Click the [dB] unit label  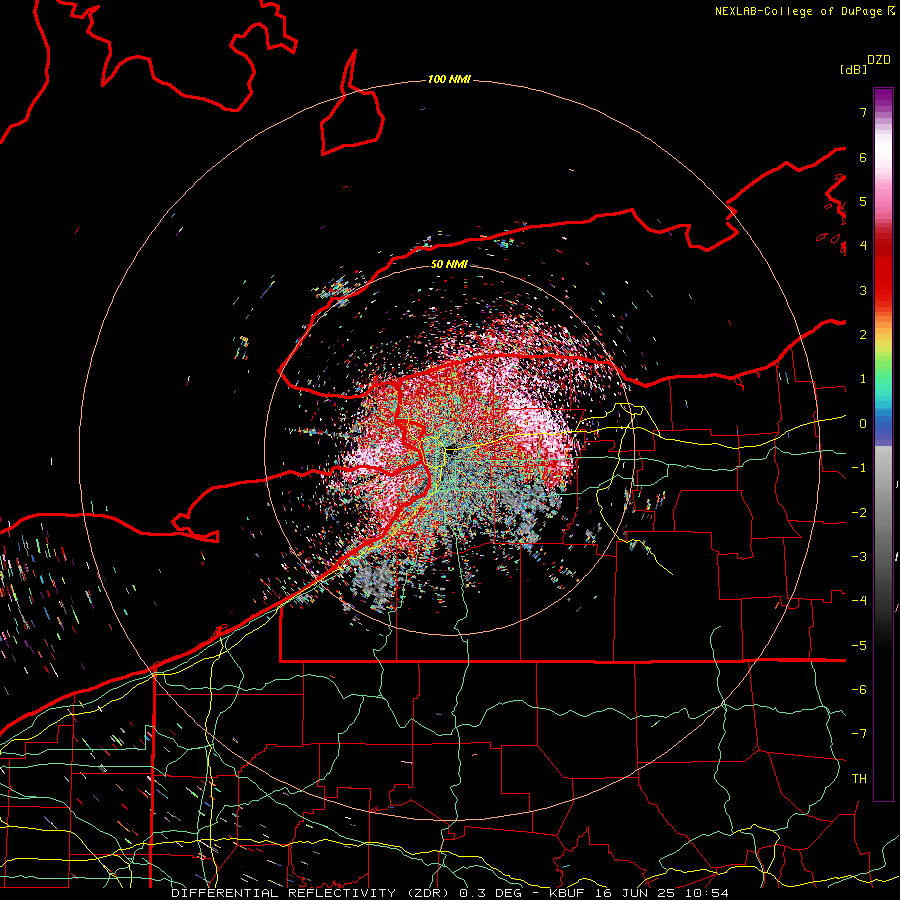pyautogui.click(x=853, y=69)
